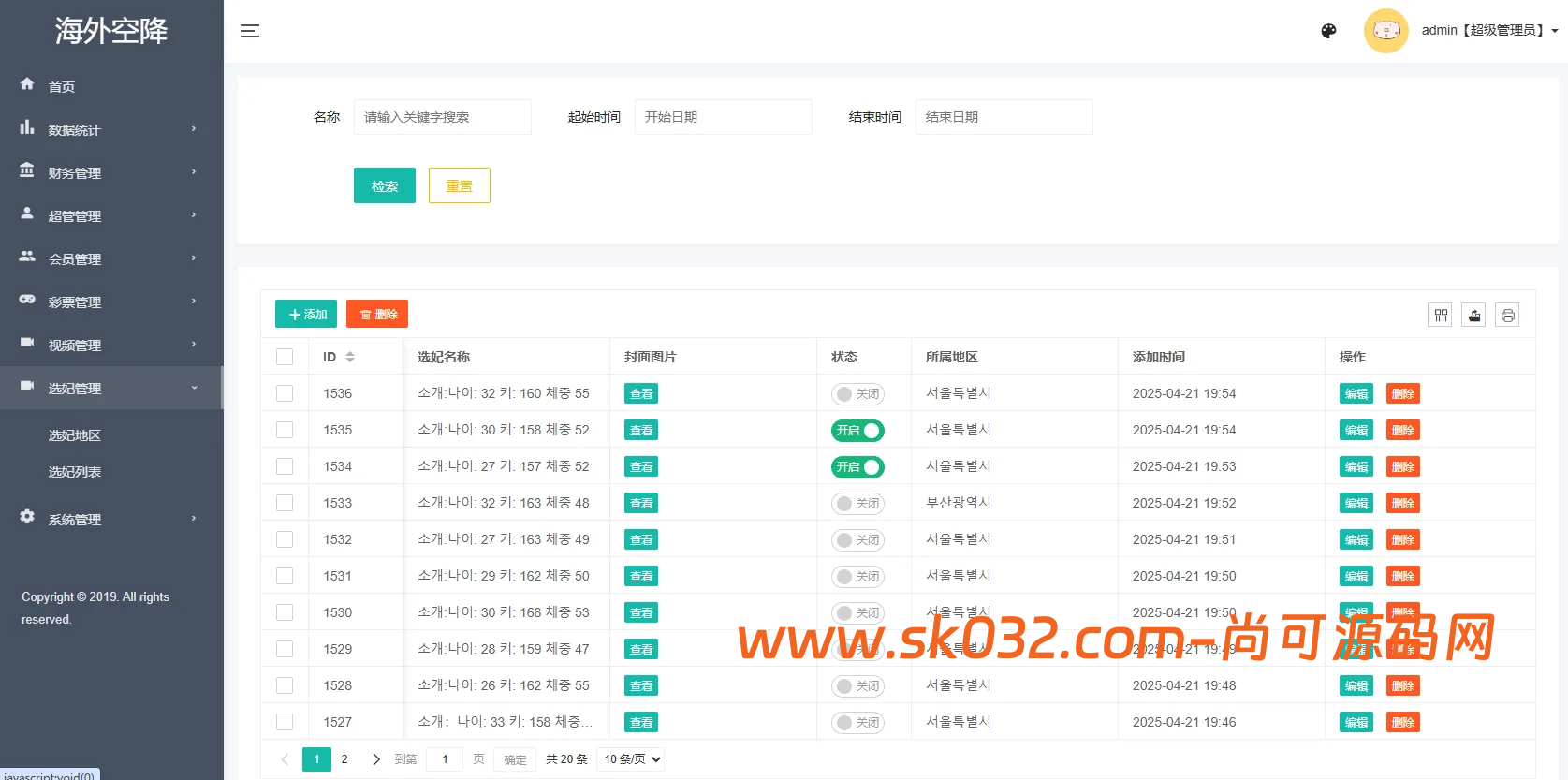Collapse the 选妃管理 submenu chevron
The width and height of the screenshot is (1568, 780).
click(194, 388)
